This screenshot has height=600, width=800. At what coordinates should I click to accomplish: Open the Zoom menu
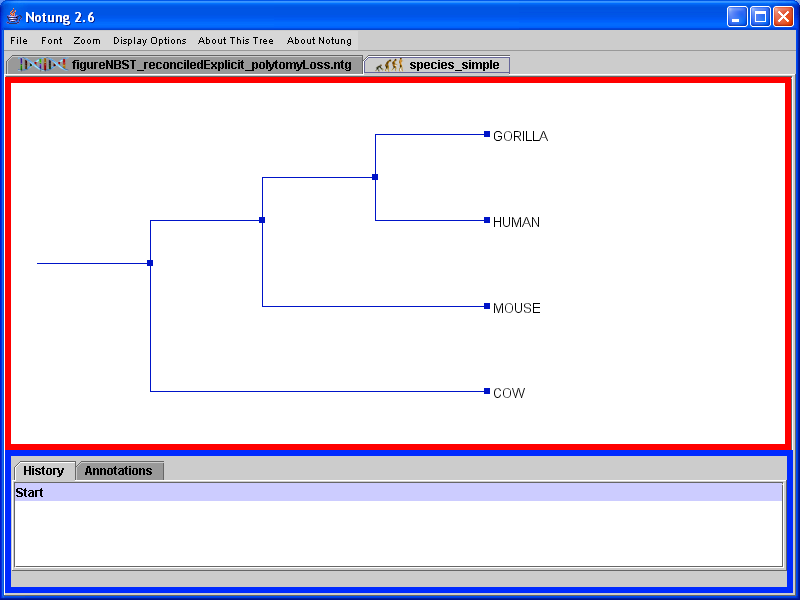(87, 41)
